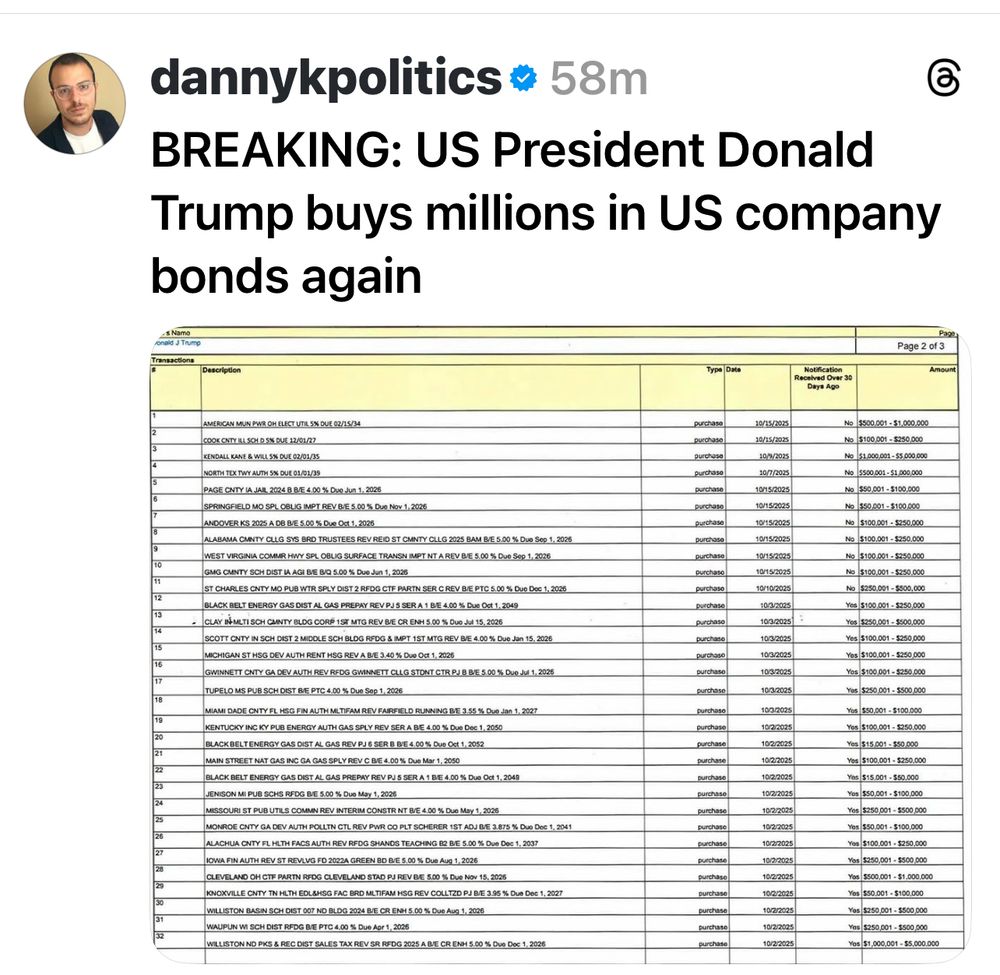The height and width of the screenshot is (975, 1000).
Task: Open the Threads logo icon
Action: 943,78
